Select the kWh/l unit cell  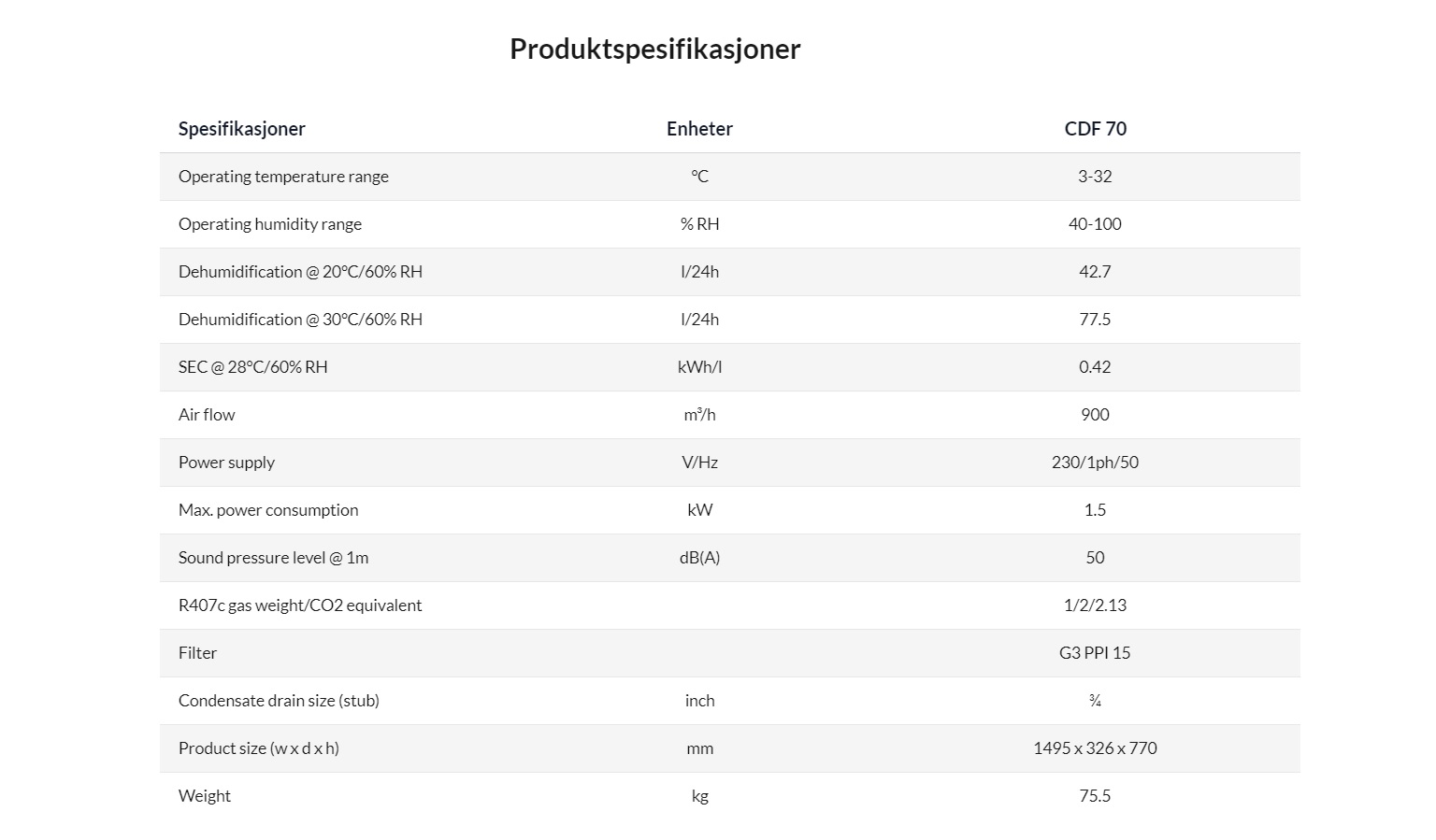(x=699, y=367)
